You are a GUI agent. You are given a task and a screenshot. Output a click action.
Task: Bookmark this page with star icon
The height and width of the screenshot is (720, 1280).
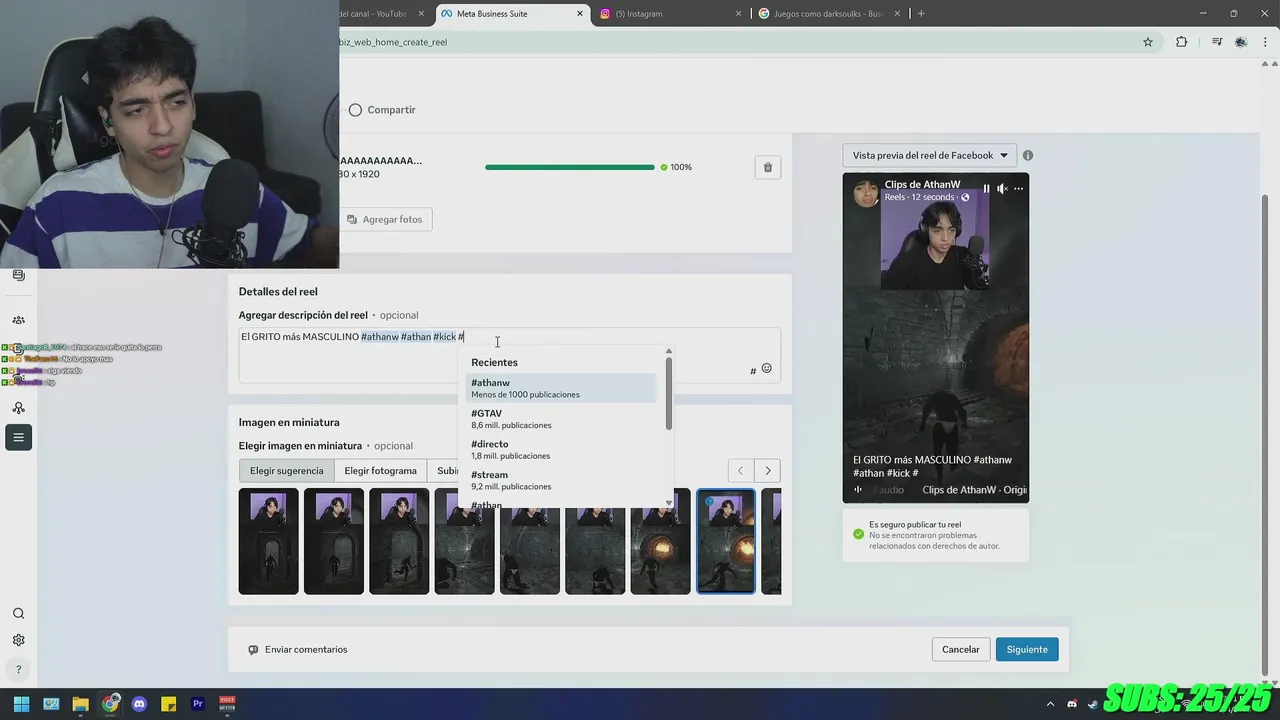pyautogui.click(x=1148, y=42)
